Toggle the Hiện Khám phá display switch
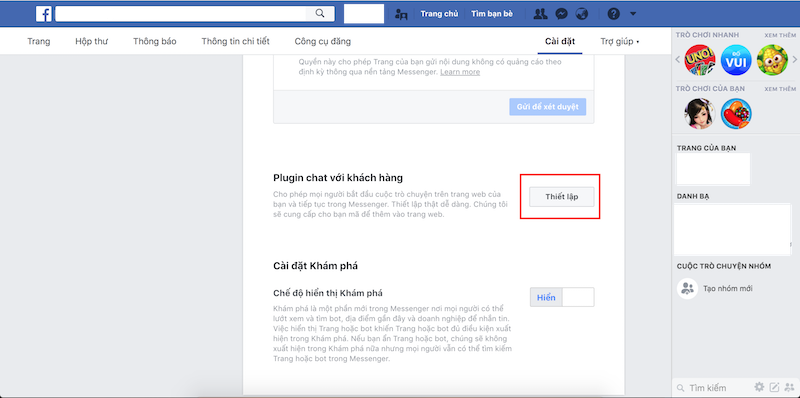Image resolution: width=800 pixels, height=398 pixels. 562,297
